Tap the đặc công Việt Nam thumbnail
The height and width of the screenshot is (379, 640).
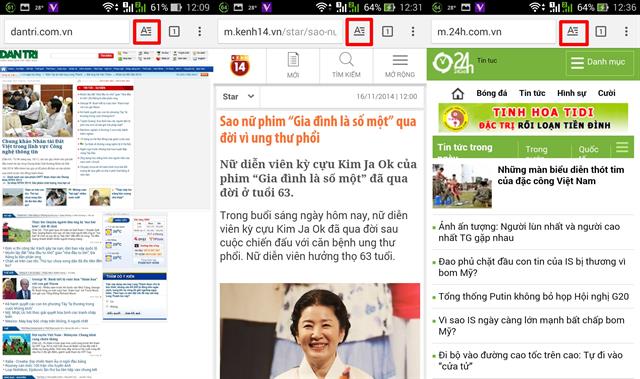[462, 186]
